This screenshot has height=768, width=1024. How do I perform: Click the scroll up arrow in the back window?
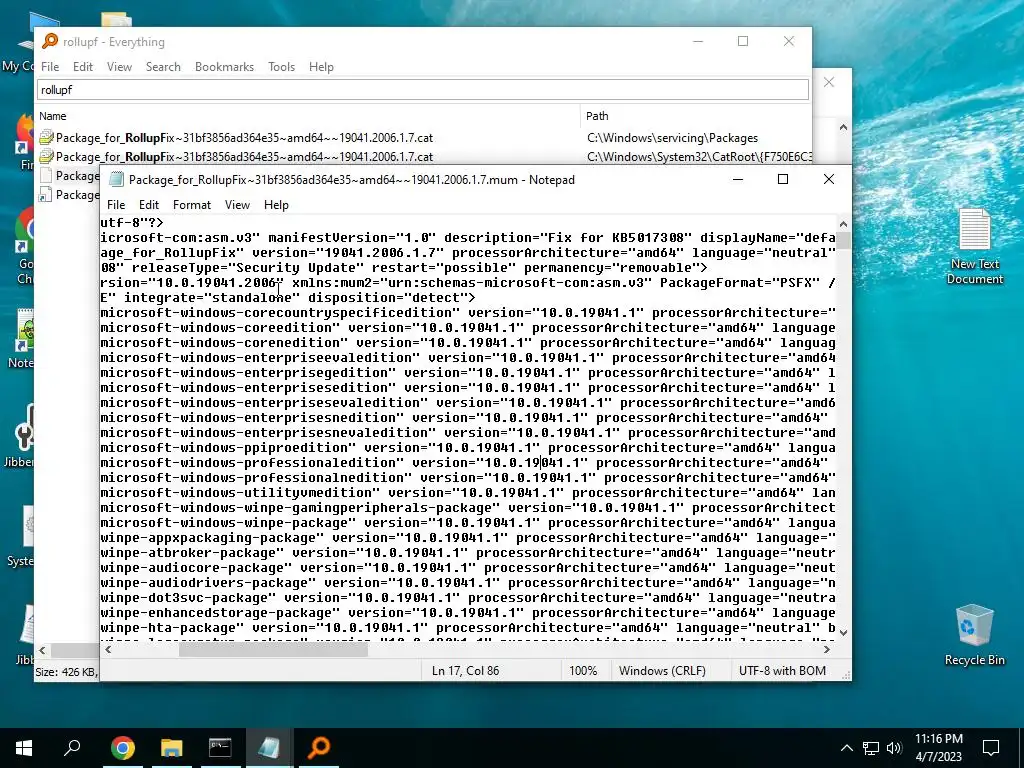pos(843,127)
